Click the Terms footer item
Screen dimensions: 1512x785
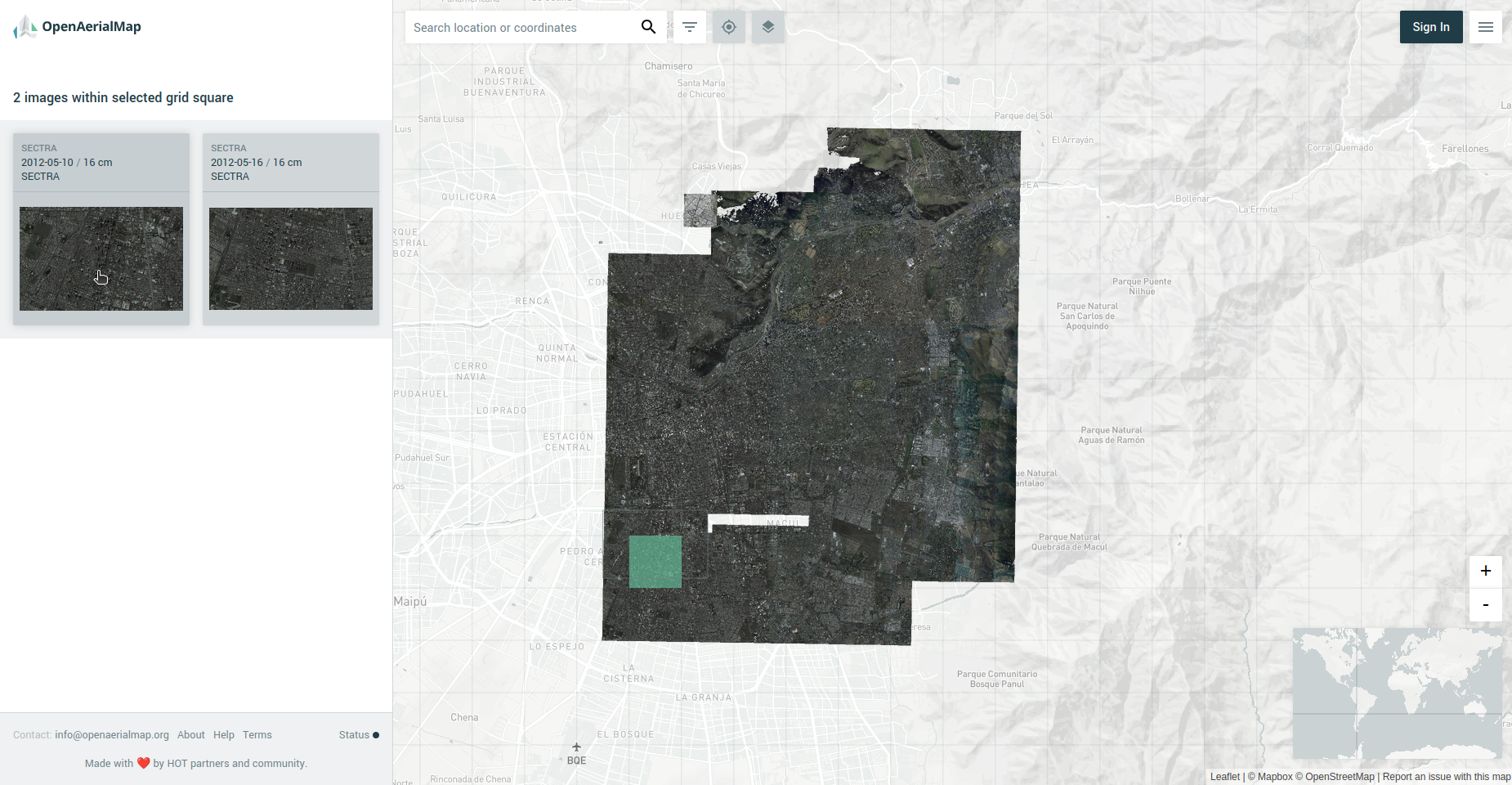(257, 734)
